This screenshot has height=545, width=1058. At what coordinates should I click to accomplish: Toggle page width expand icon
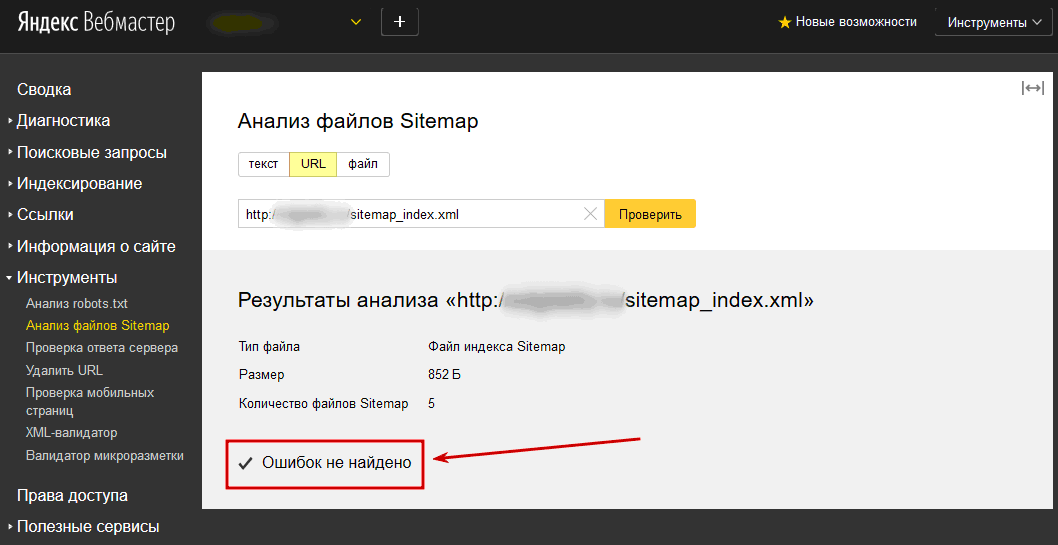(x=1032, y=88)
